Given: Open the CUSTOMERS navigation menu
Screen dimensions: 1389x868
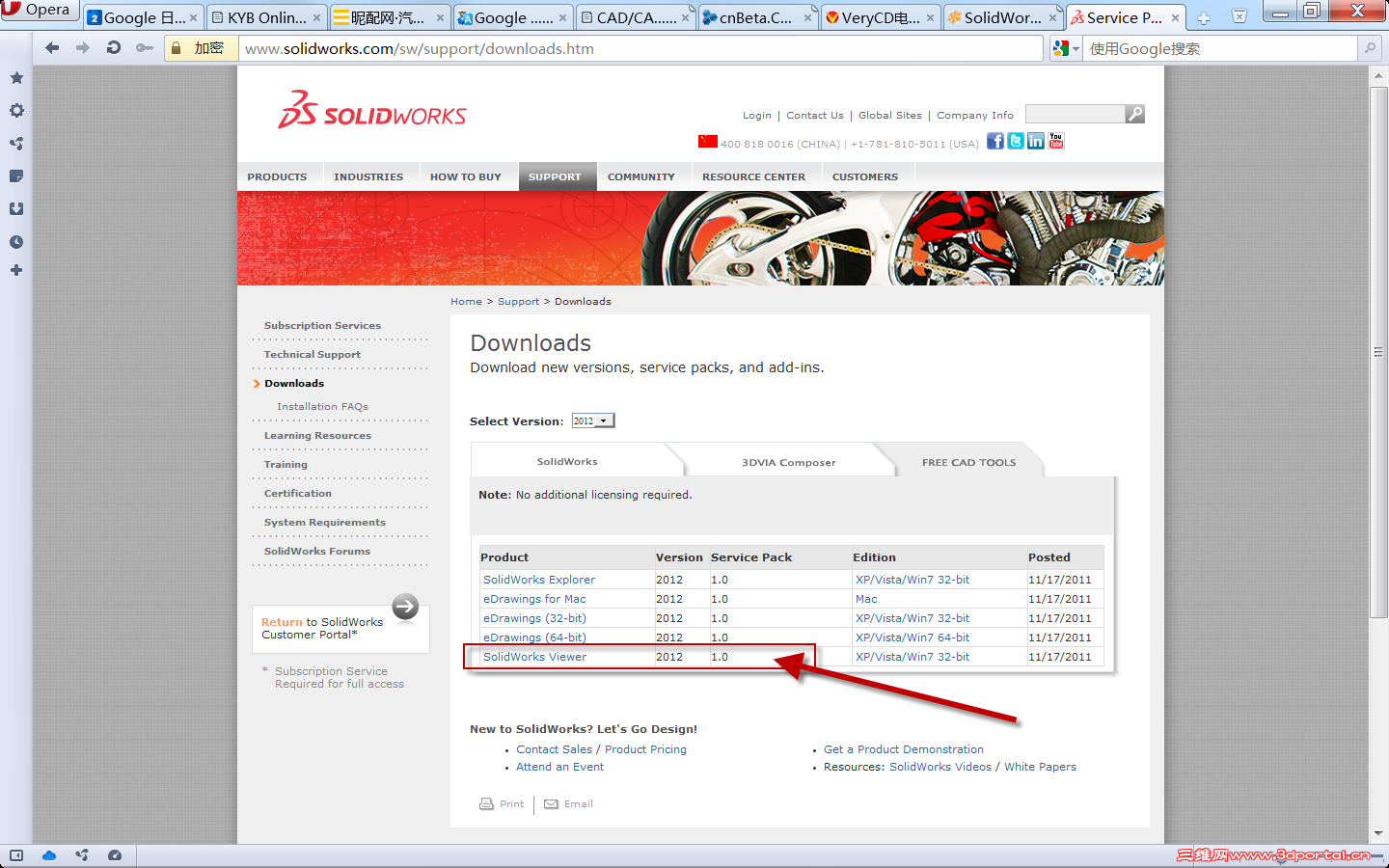Looking at the screenshot, I should click(x=865, y=176).
